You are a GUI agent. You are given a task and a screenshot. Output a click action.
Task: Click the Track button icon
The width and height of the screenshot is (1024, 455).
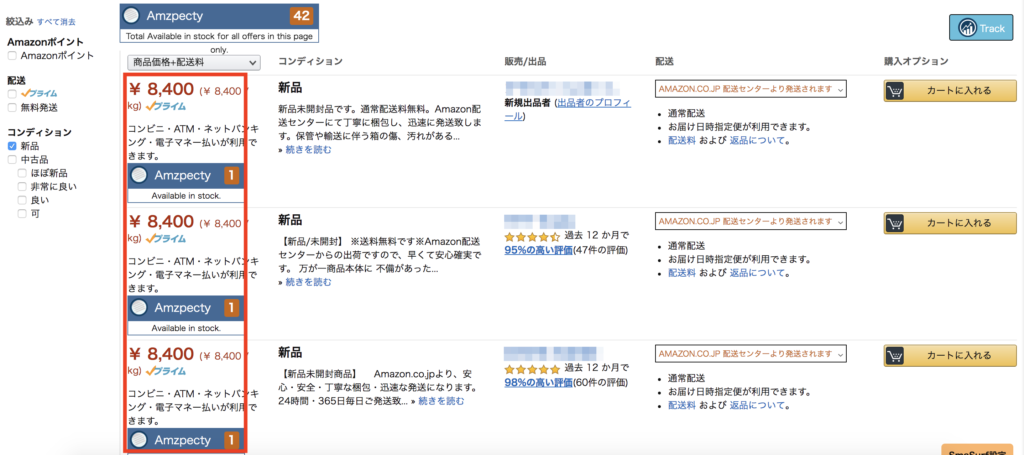[967, 28]
